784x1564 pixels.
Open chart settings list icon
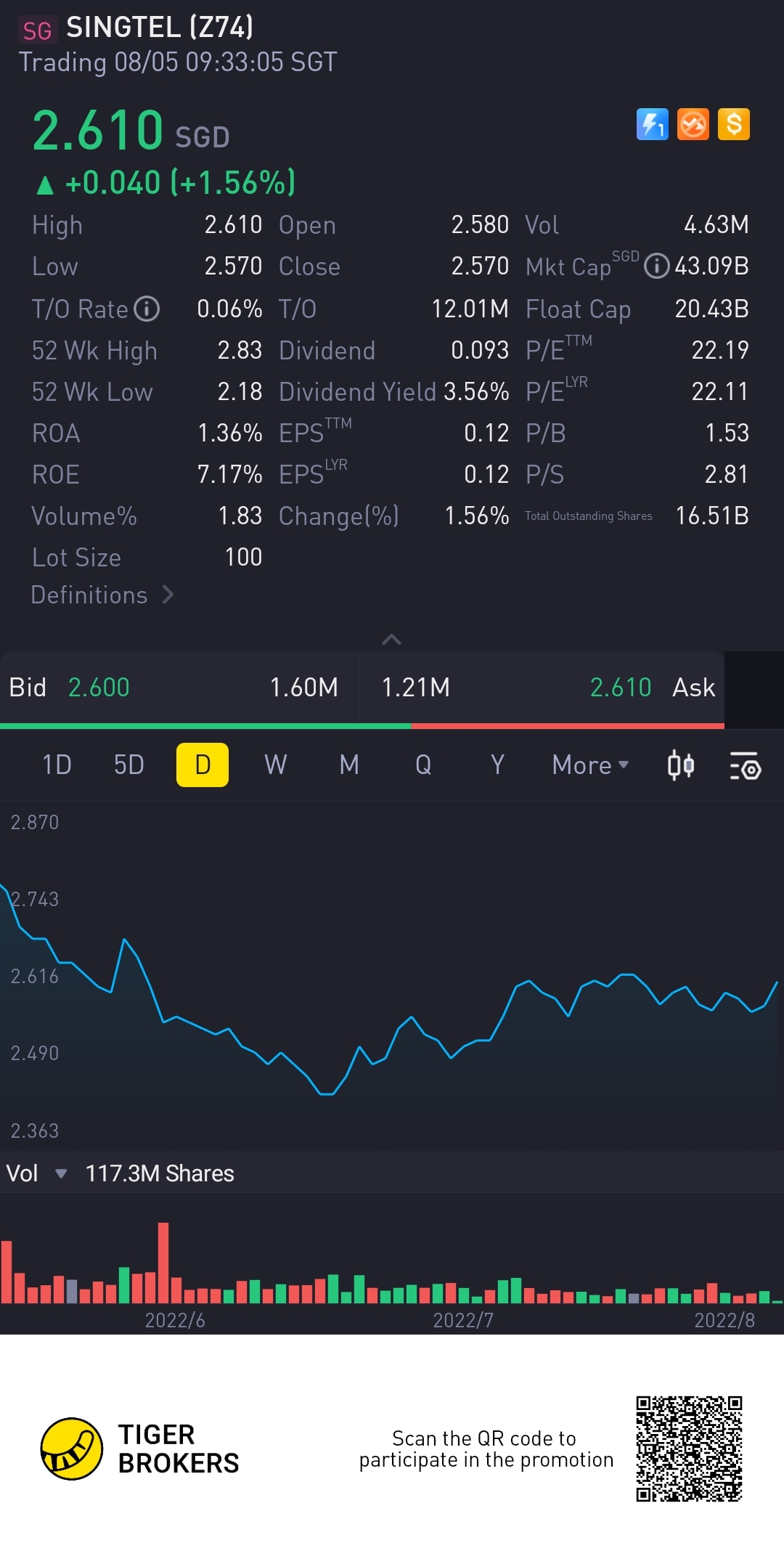click(x=745, y=765)
